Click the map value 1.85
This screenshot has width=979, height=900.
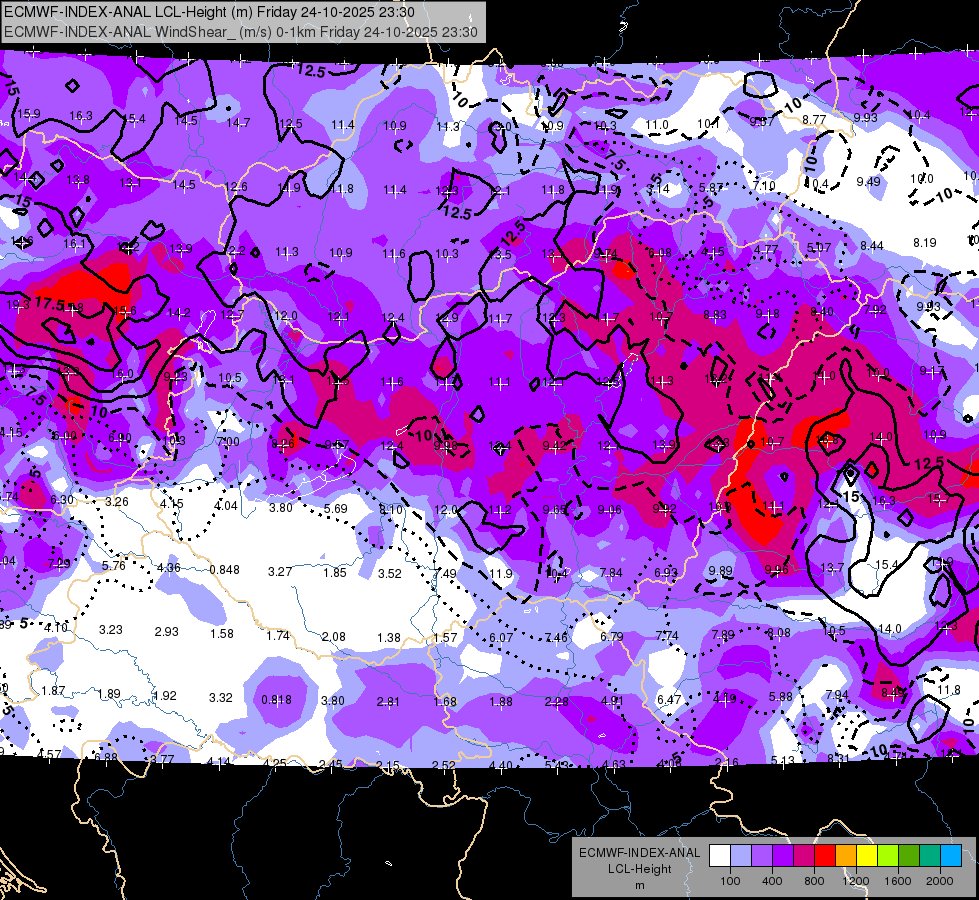click(x=335, y=573)
